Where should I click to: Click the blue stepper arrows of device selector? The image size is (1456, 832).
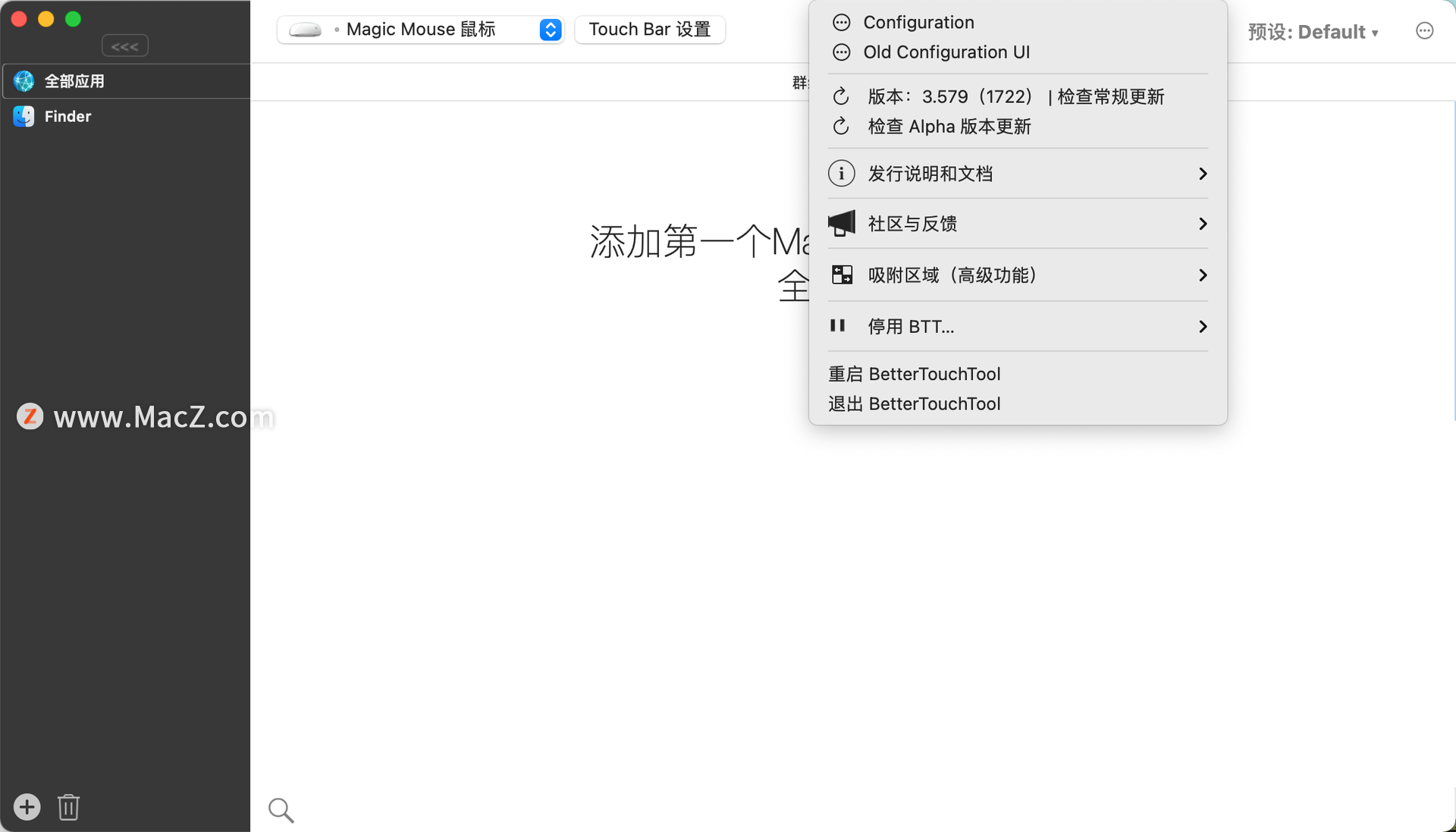pyautogui.click(x=551, y=30)
